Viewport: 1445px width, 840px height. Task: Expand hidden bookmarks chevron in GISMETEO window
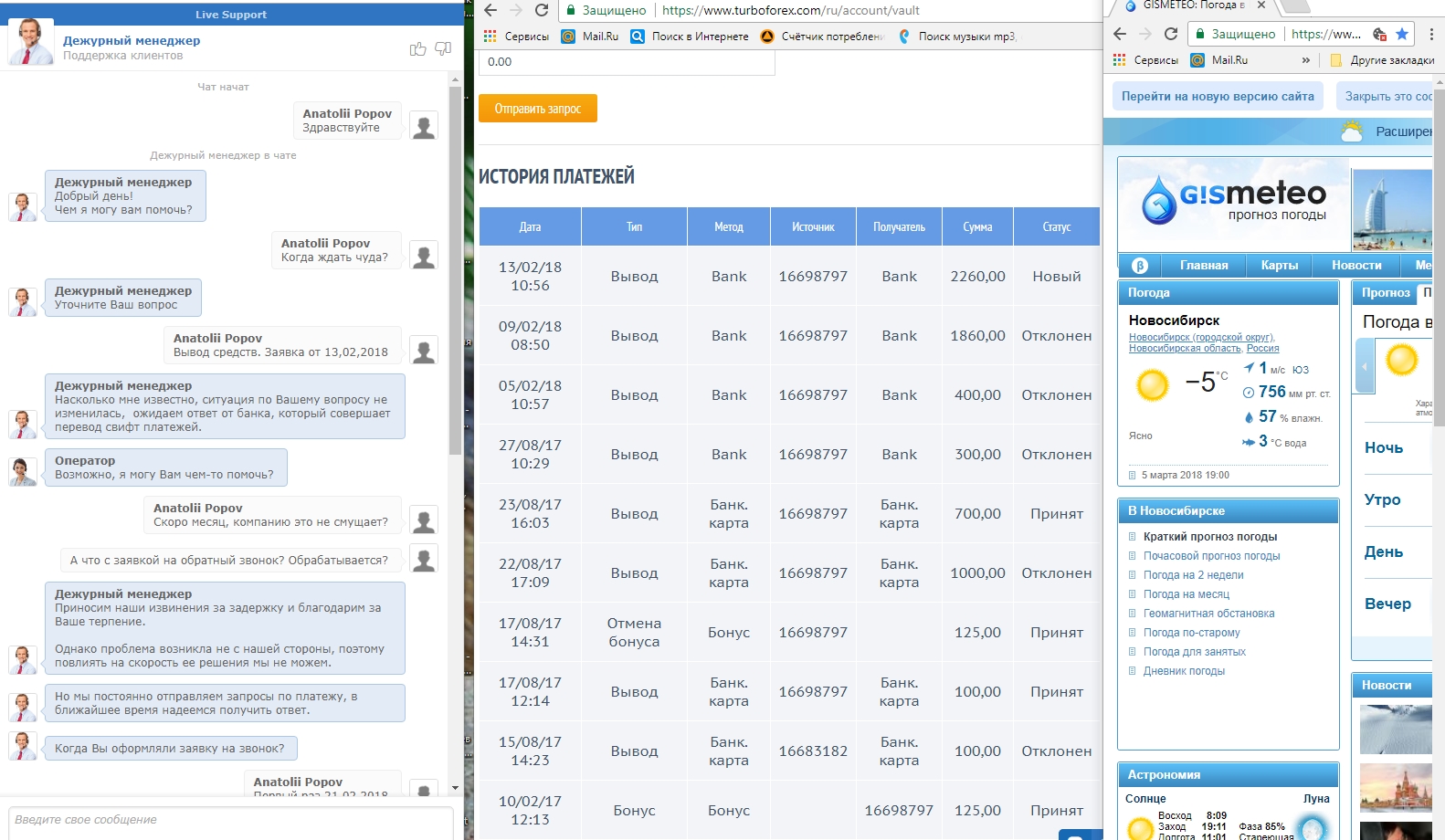1306,60
